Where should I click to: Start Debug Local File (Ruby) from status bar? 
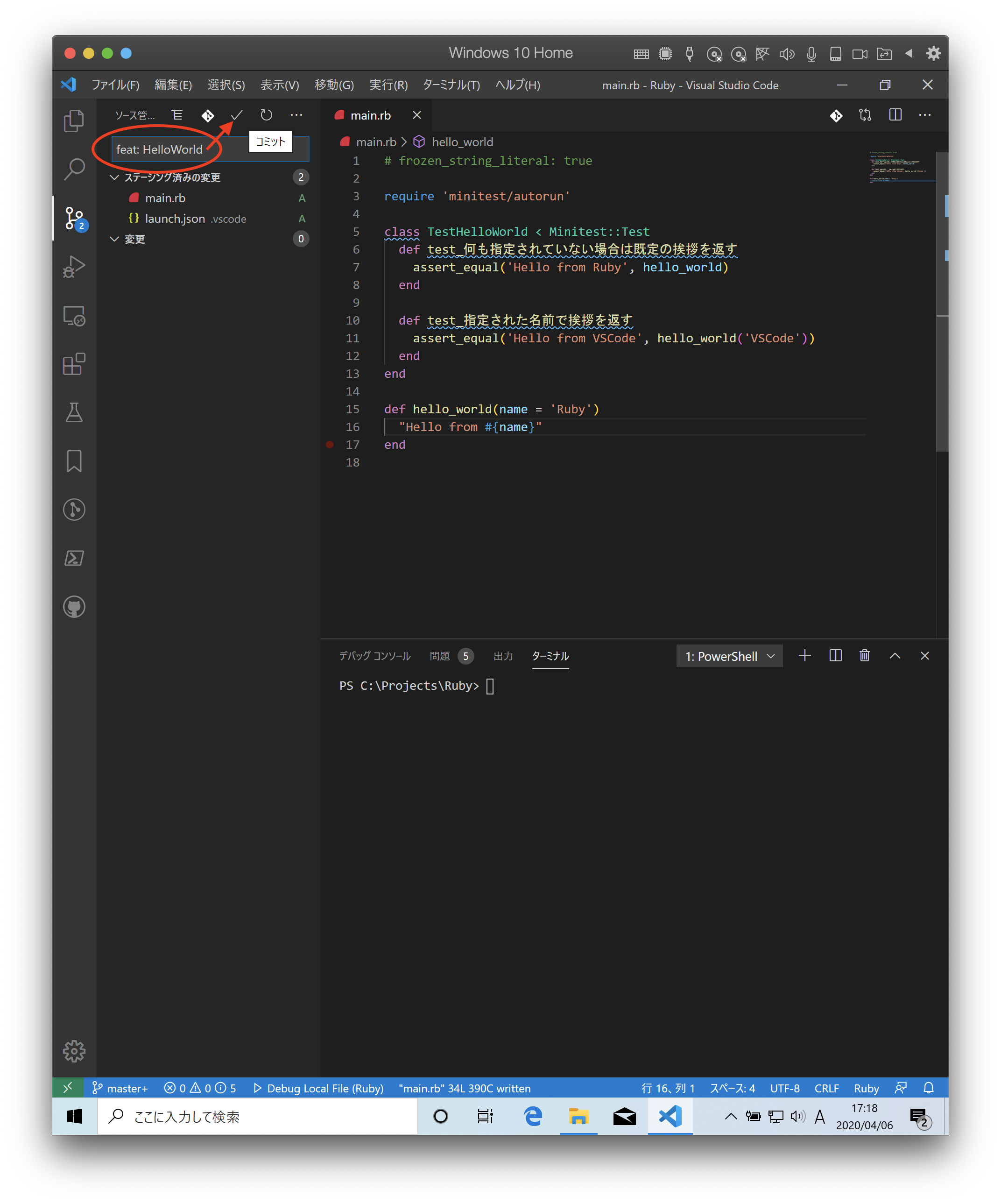click(319, 1088)
